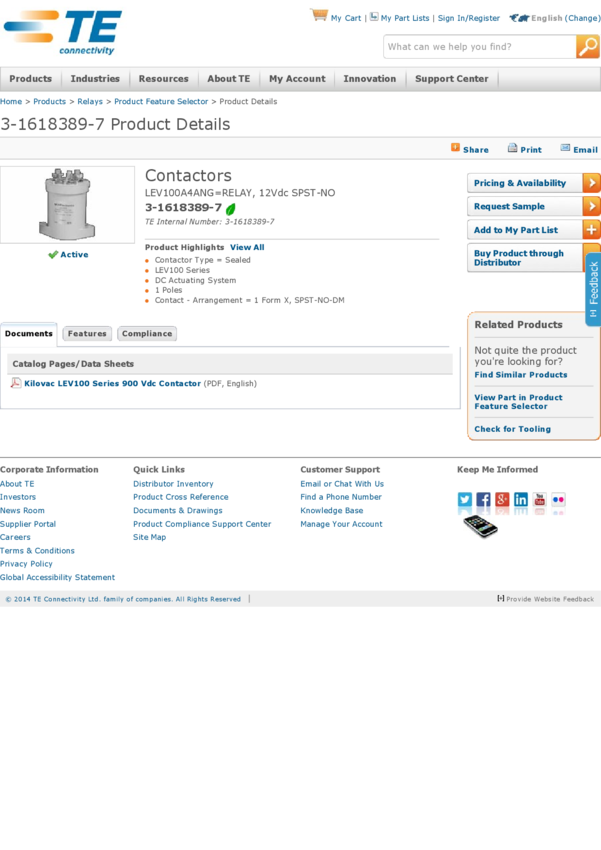Click the Relays breadcrumb link
This screenshot has height=850, width=601.
90,101
